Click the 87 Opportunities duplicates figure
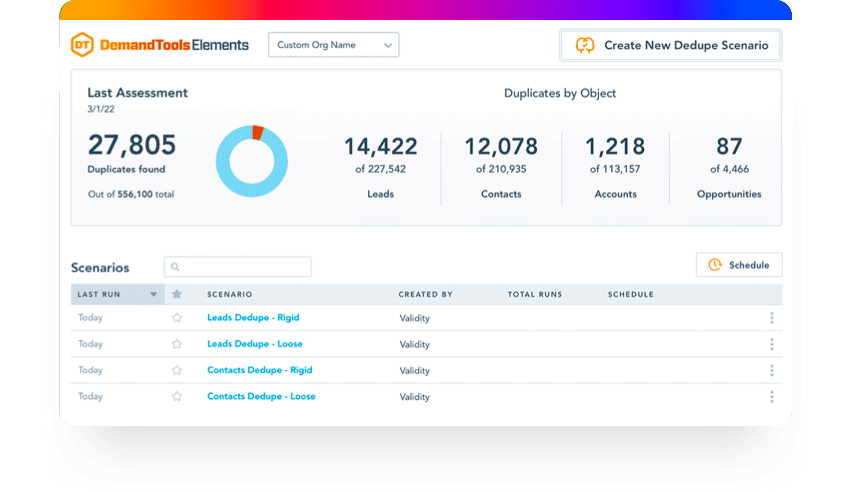This screenshot has height=492, width=852. [729, 146]
